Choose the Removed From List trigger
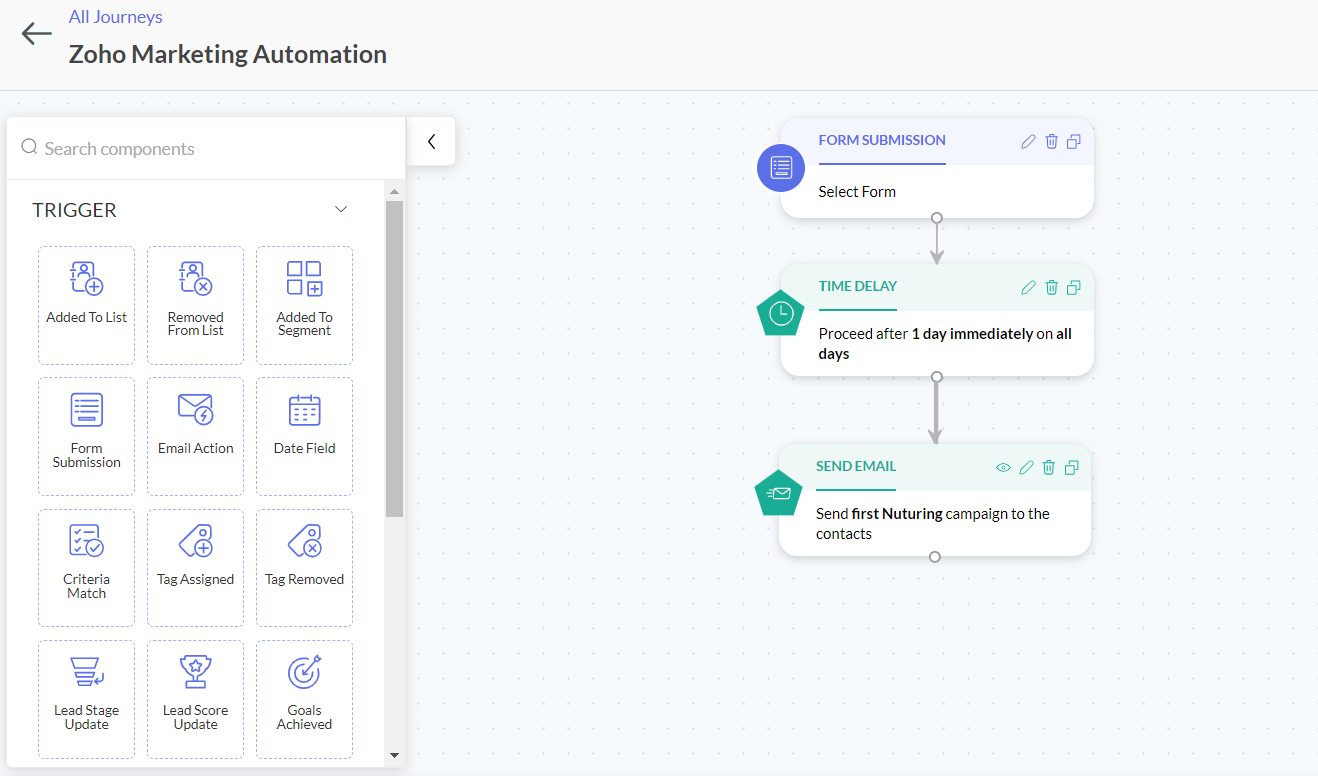This screenshot has height=776, width=1318. (x=195, y=305)
